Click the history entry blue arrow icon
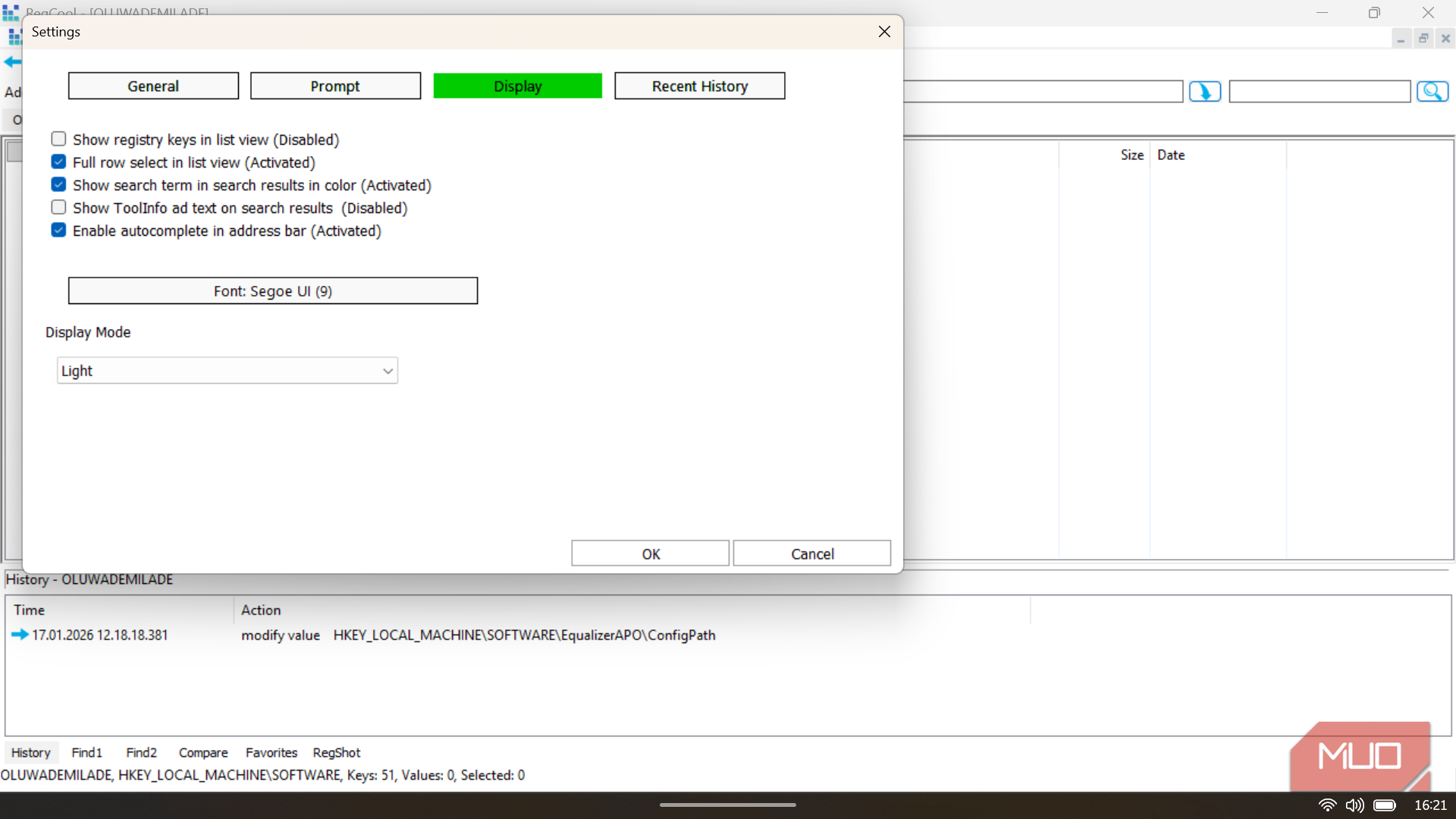This screenshot has width=1456, height=819. 20,635
